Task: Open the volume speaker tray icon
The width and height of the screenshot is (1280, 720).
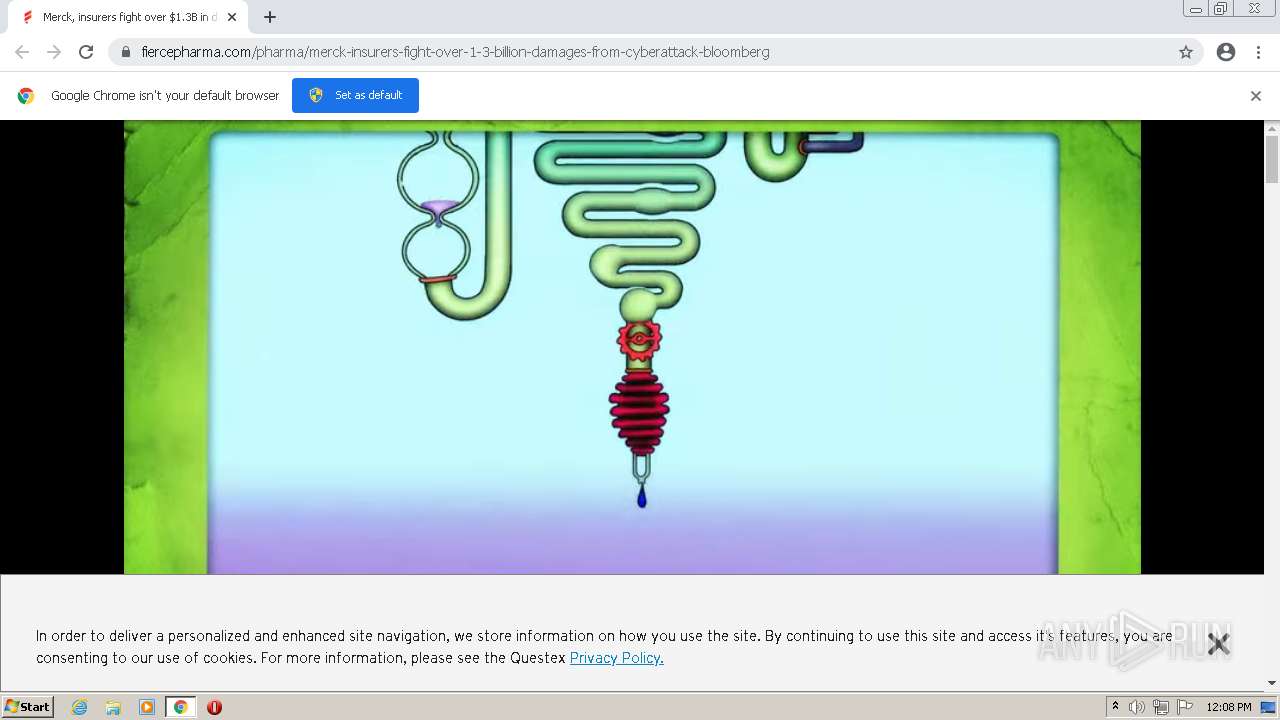Action: coord(1137,707)
